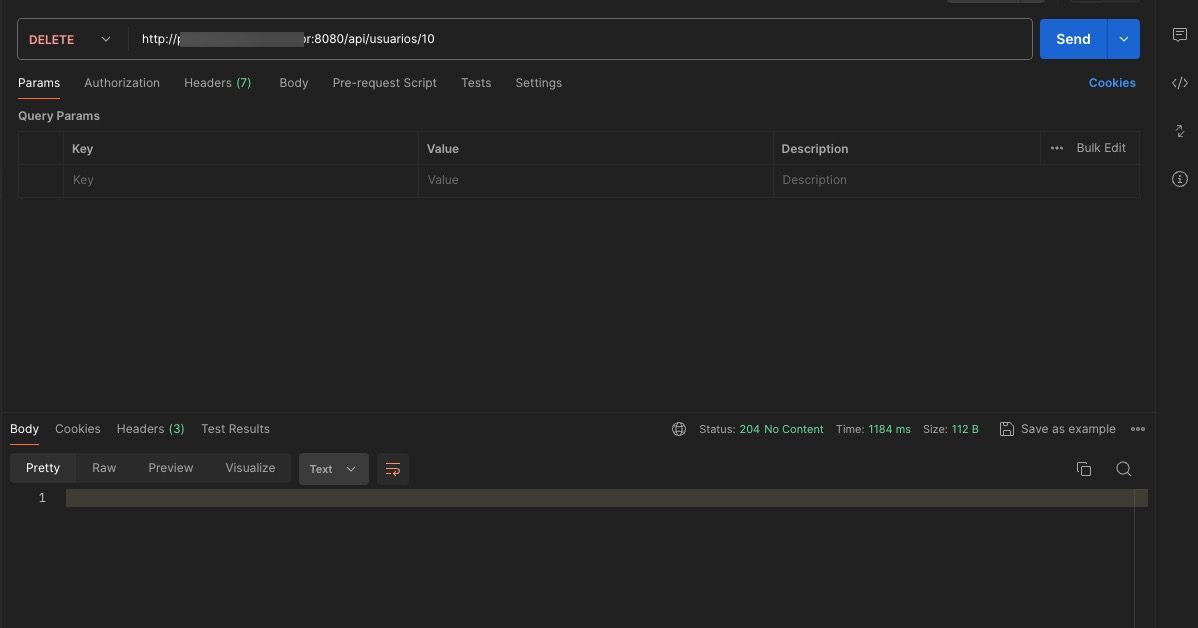Search the response with magnifier icon
Viewport: 1198px width, 628px height.
tap(1123, 469)
